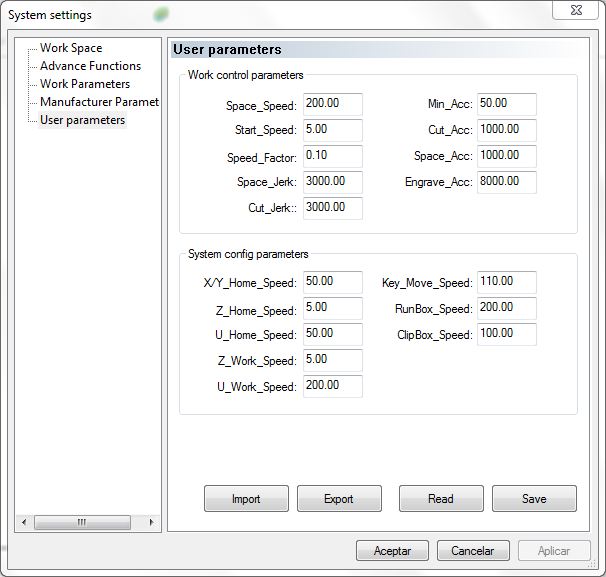Click the Key_Move_Speed field
Screen dimensions: 606x577
[507, 283]
